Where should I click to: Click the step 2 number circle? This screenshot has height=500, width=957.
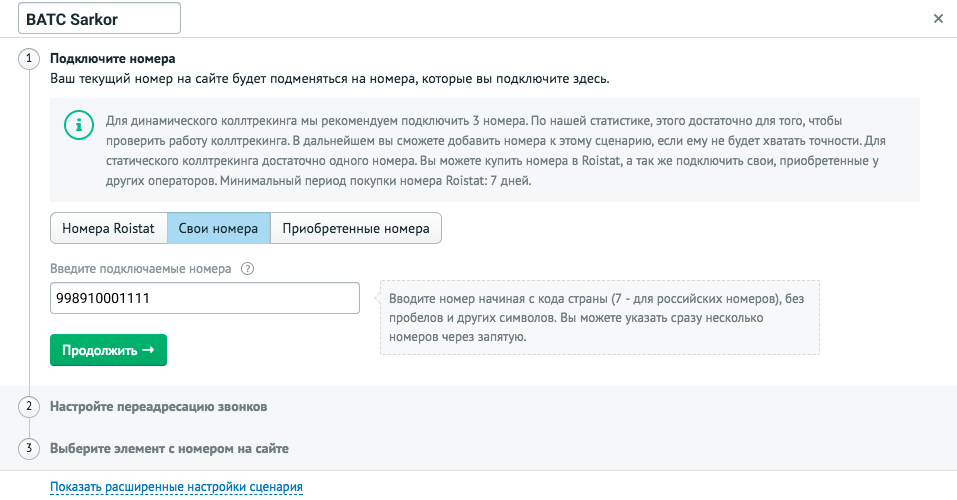29,407
